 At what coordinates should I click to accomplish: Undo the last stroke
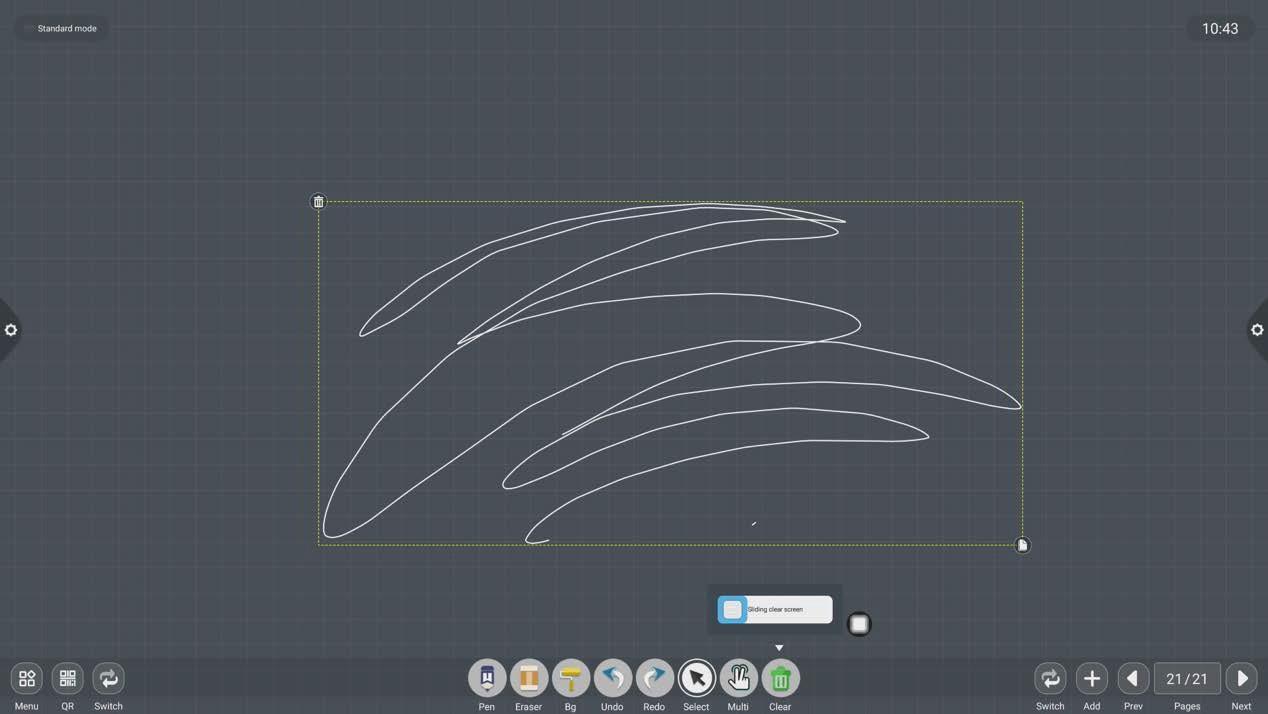click(613, 678)
